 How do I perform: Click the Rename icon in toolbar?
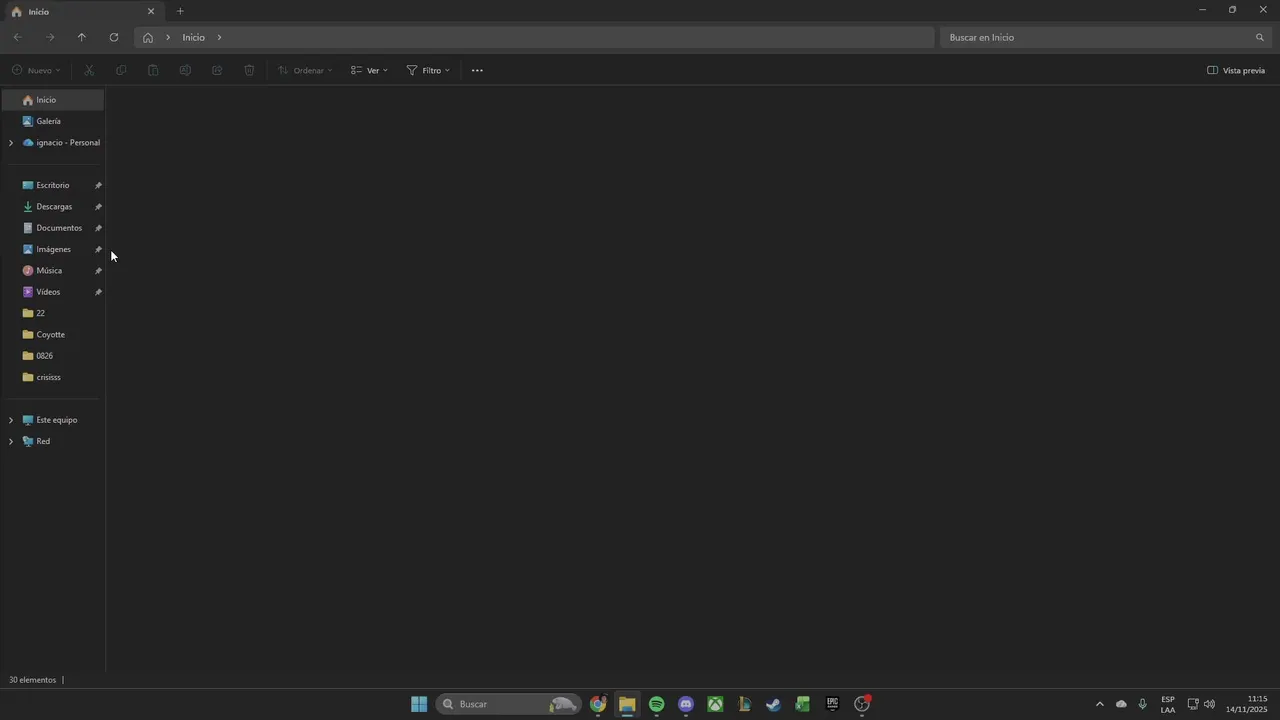pos(185,70)
